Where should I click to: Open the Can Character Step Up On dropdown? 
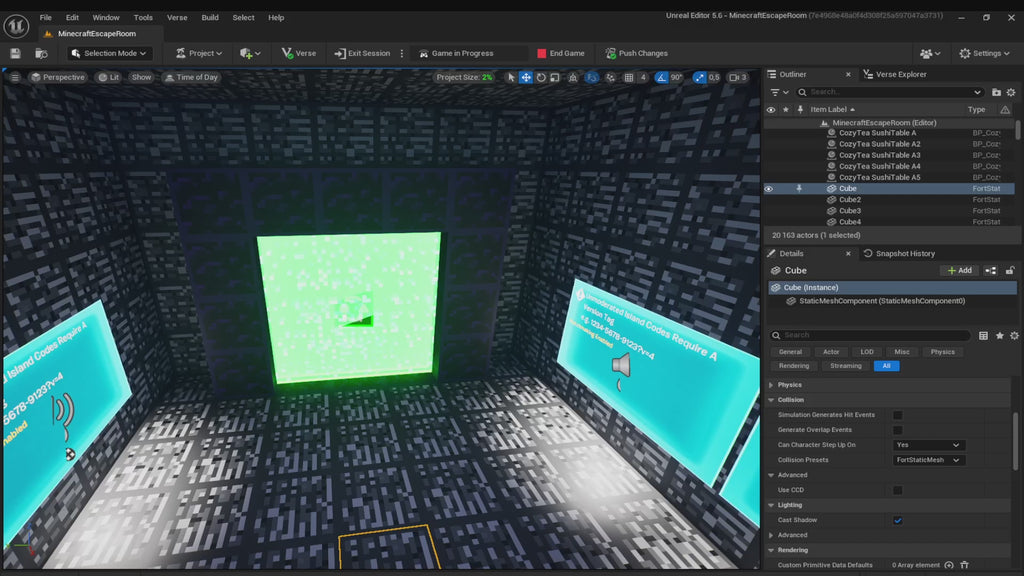[x=929, y=445]
